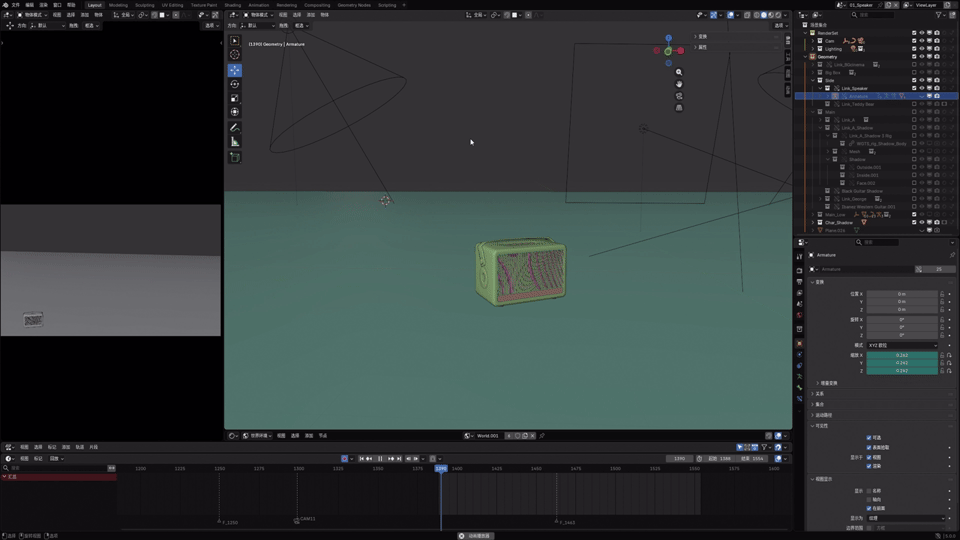
Task: Collapse the Geometry collection in outliner
Action: [x=806, y=57]
